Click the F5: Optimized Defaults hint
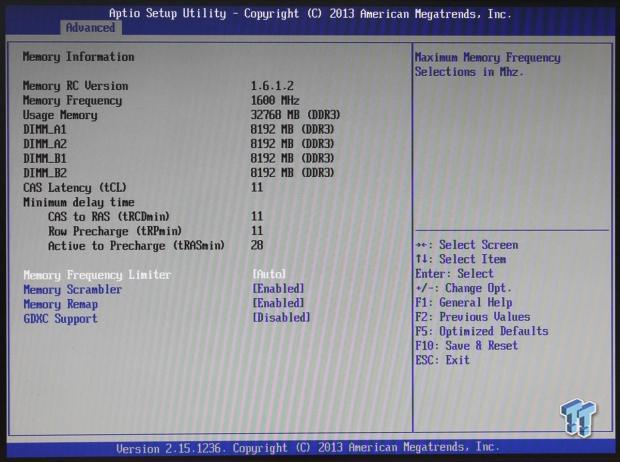 pyautogui.click(x=482, y=331)
